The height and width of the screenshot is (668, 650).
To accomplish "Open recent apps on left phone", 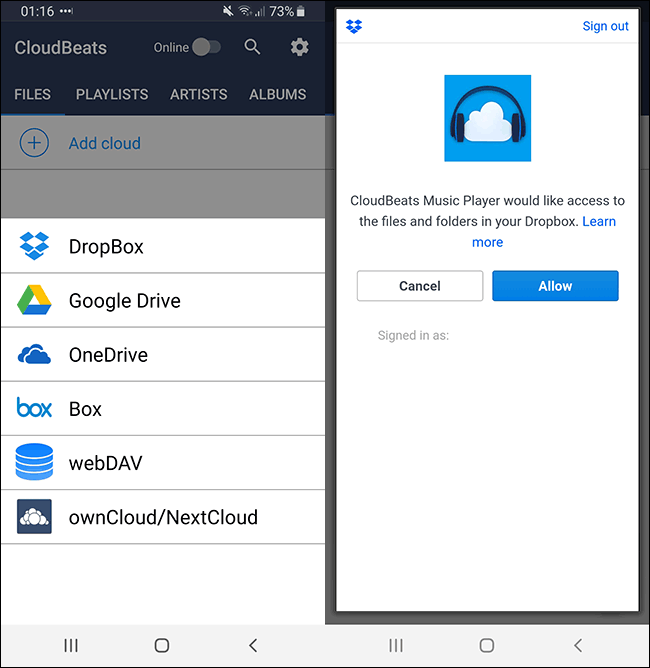I will (x=71, y=645).
